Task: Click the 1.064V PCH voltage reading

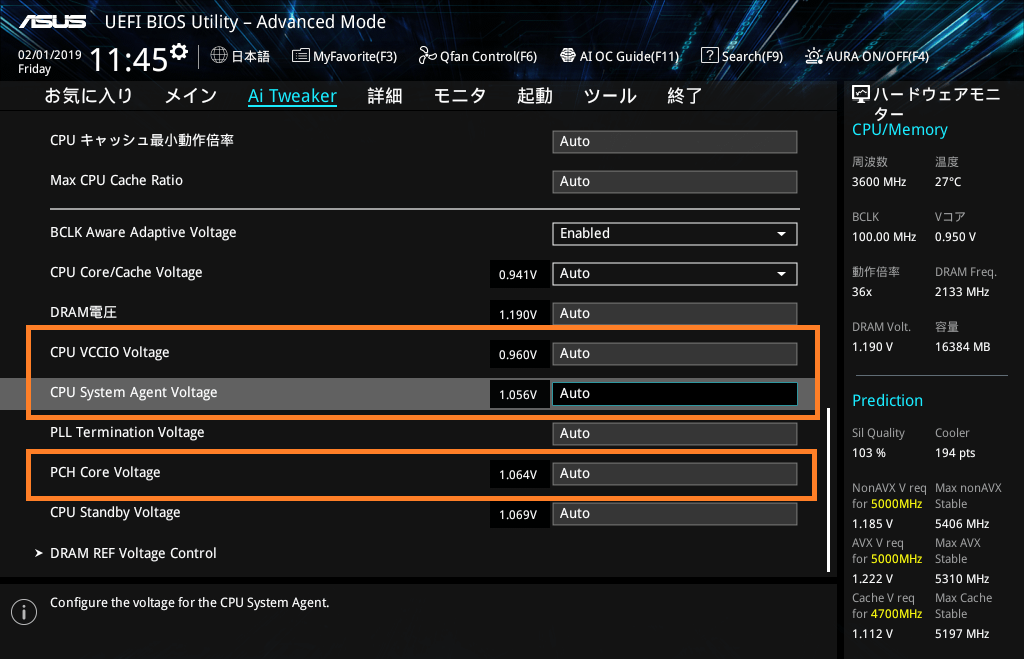Action: [519, 475]
